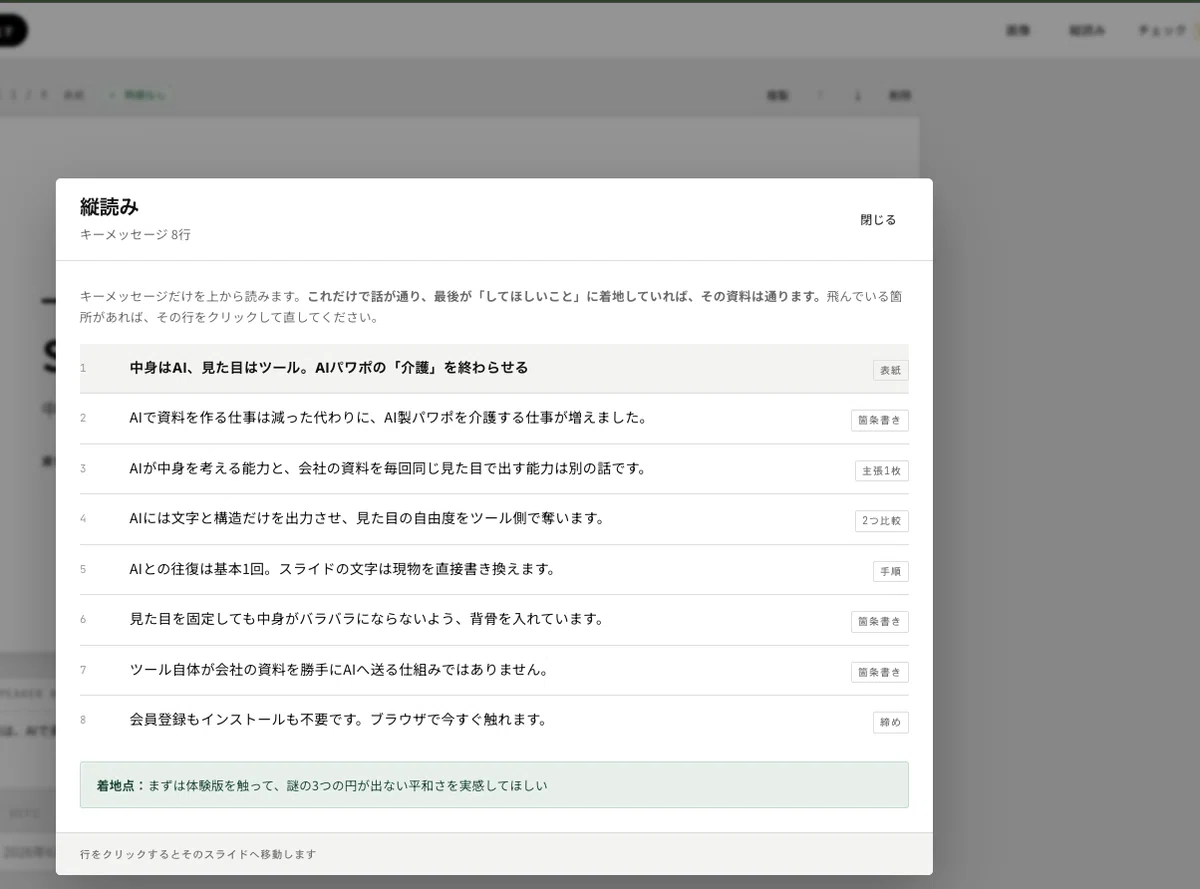Click the 縦読み tab in background toolbar
1200x889 pixels.
click(x=1087, y=31)
